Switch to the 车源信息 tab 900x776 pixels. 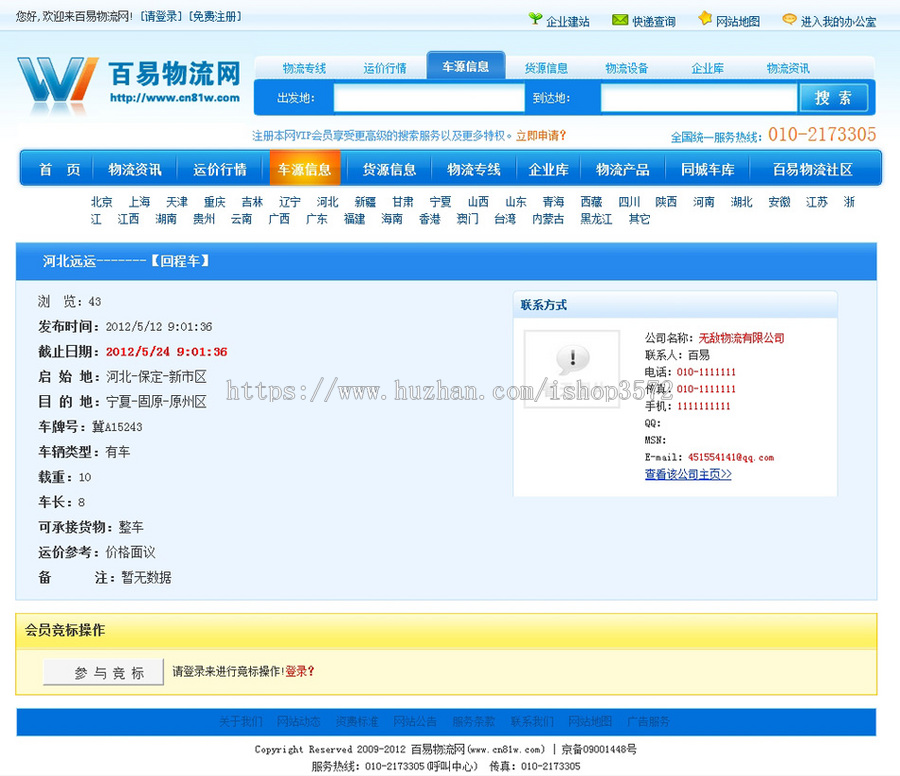[467, 65]
